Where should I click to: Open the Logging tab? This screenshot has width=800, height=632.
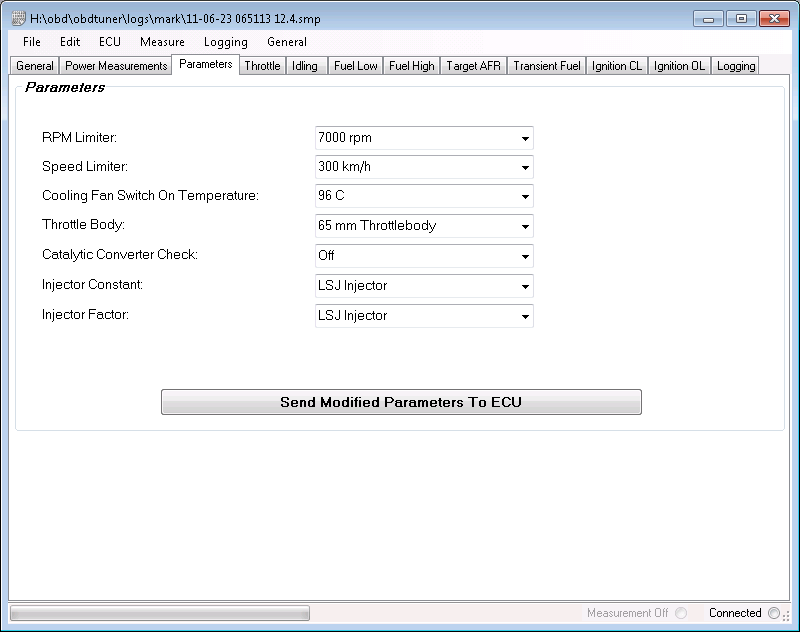(736, 66)
